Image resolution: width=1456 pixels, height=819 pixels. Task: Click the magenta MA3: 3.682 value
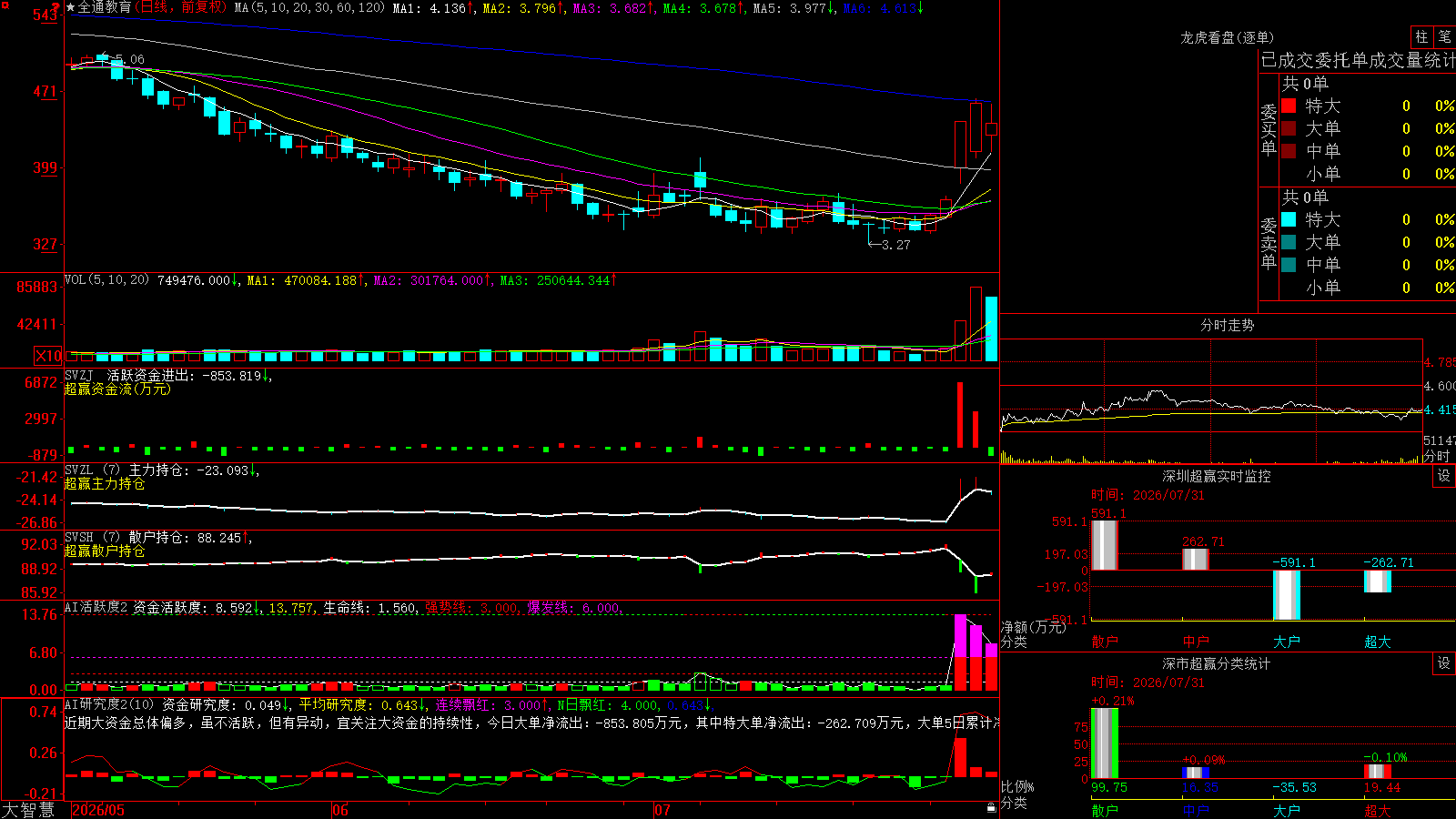[x=612, y=7]
